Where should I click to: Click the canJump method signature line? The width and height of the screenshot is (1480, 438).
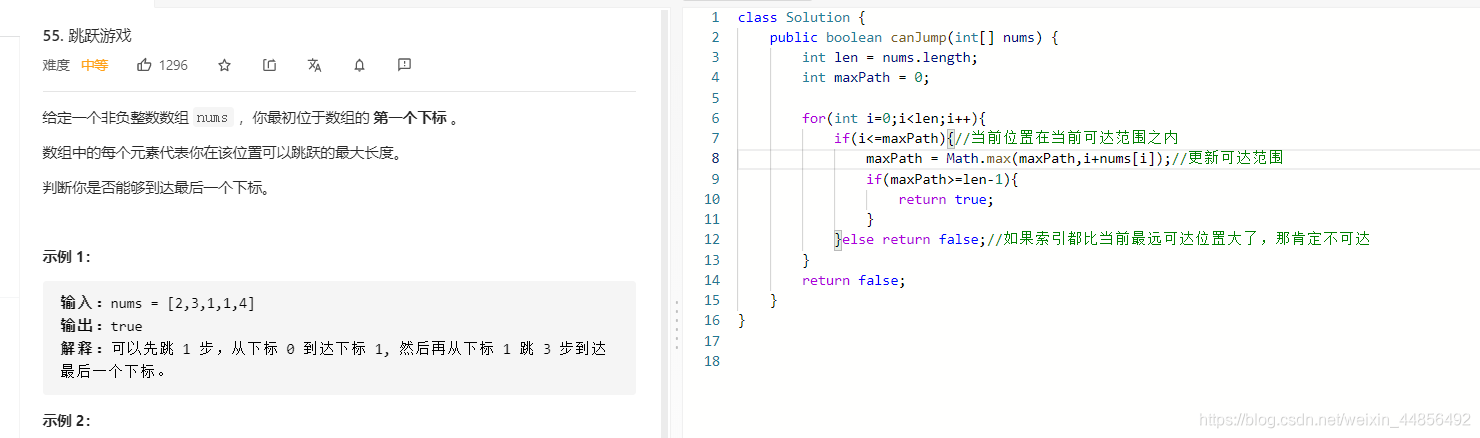coord(914,37)
